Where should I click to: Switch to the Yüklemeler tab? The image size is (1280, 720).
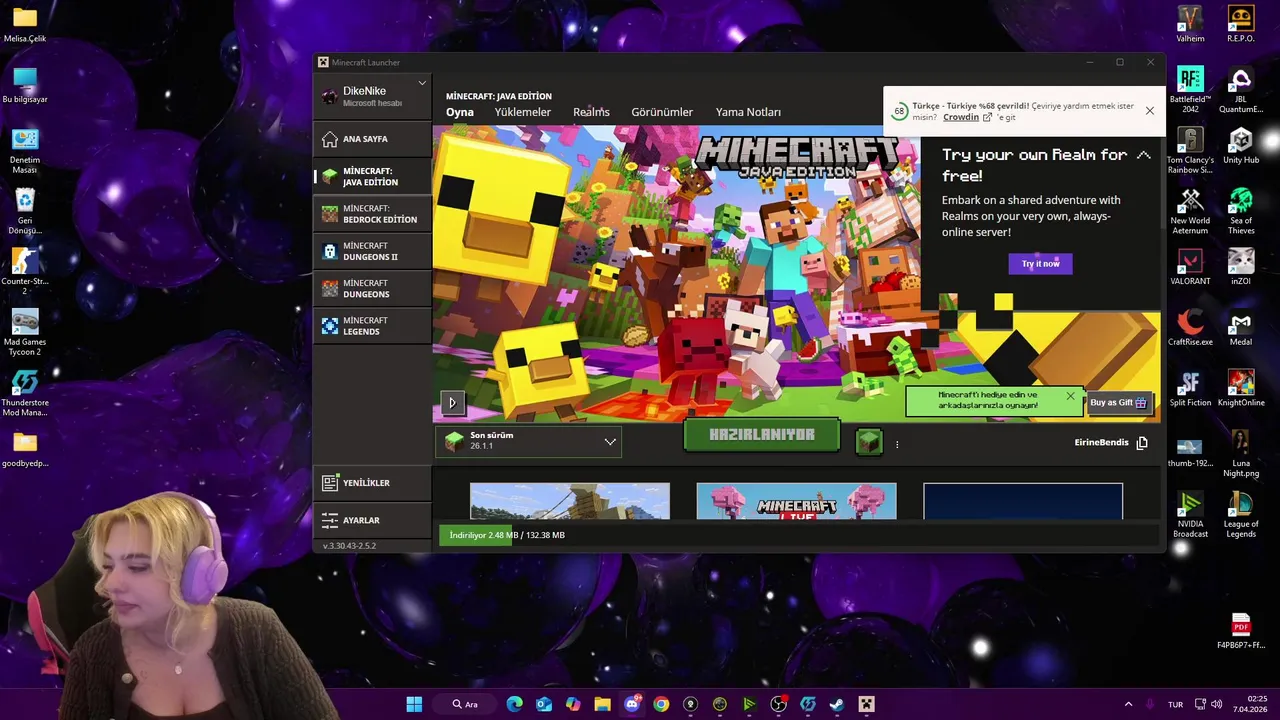coord(523,112)
